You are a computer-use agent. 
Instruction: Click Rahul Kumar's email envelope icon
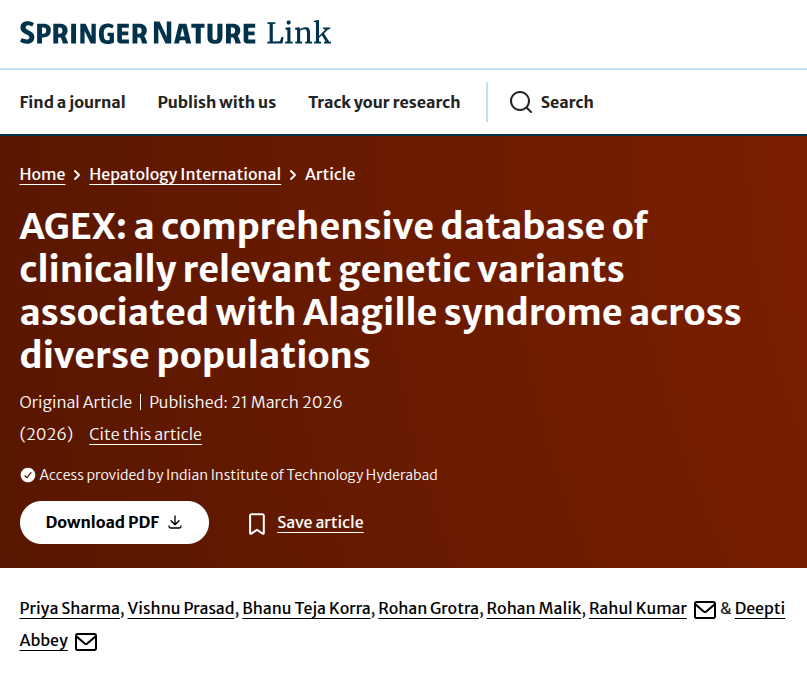tap(704, 609)
